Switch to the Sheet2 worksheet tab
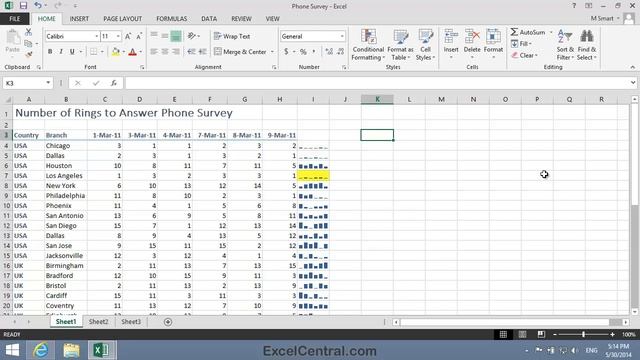The width and height of the screenshot is (640, 360). [x=98, y=322]
